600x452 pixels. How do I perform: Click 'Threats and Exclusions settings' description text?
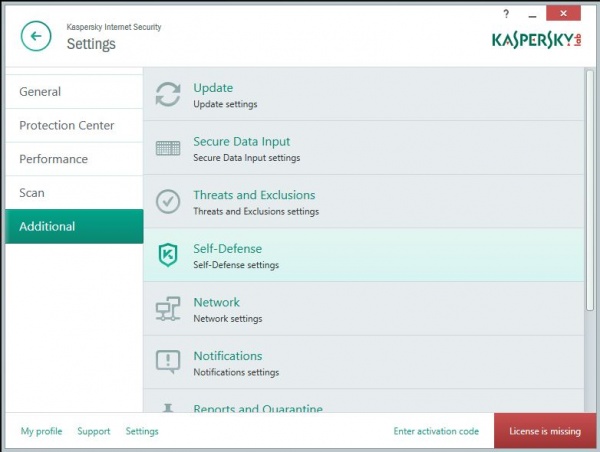(256, 211)
